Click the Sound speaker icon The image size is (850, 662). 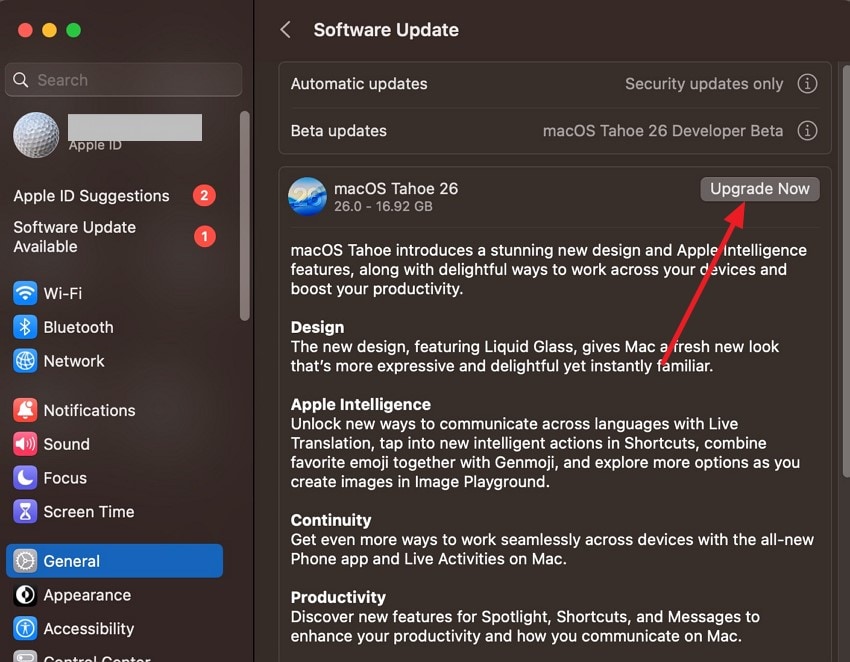click(25, 444)
